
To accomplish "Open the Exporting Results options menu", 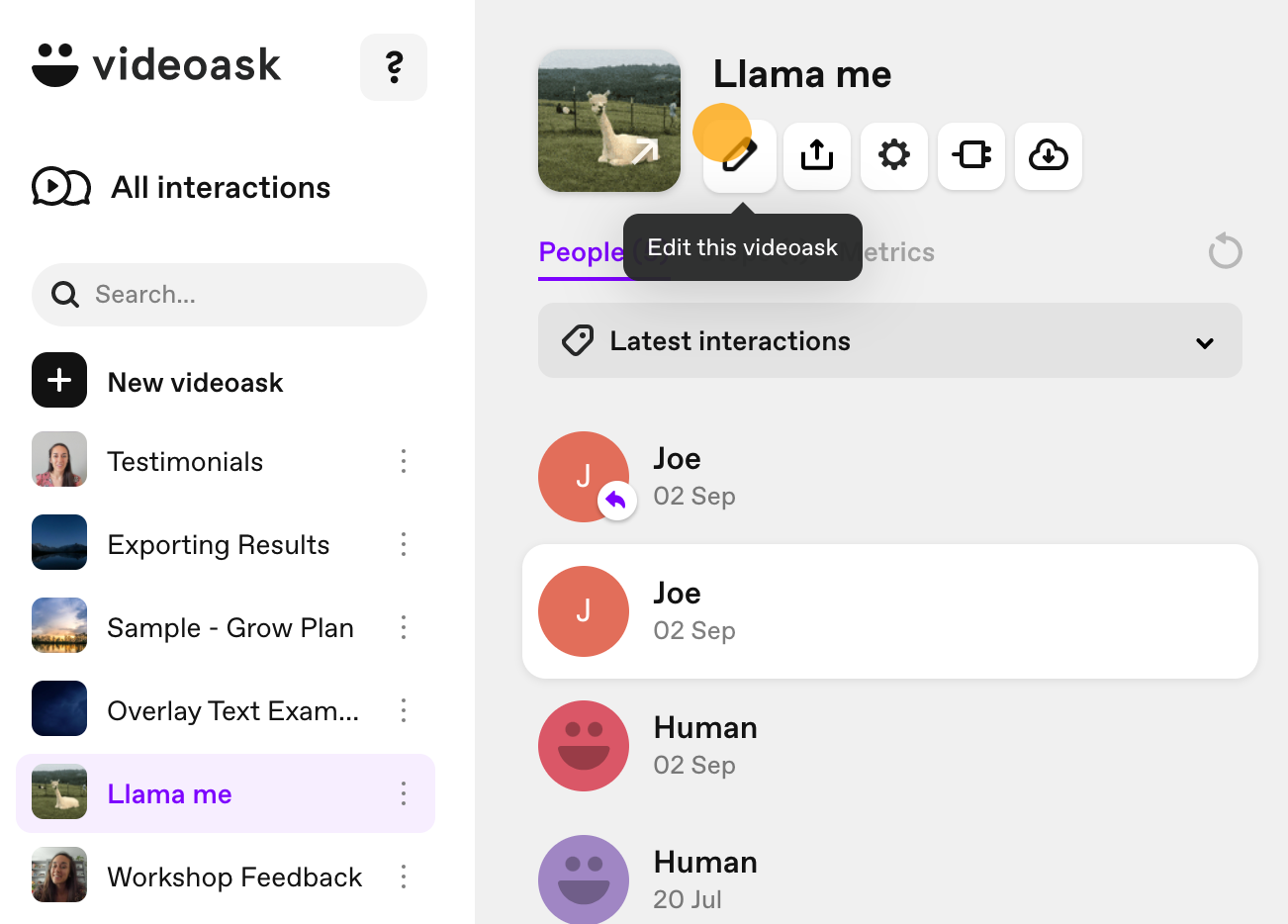I will pos(404,544).
